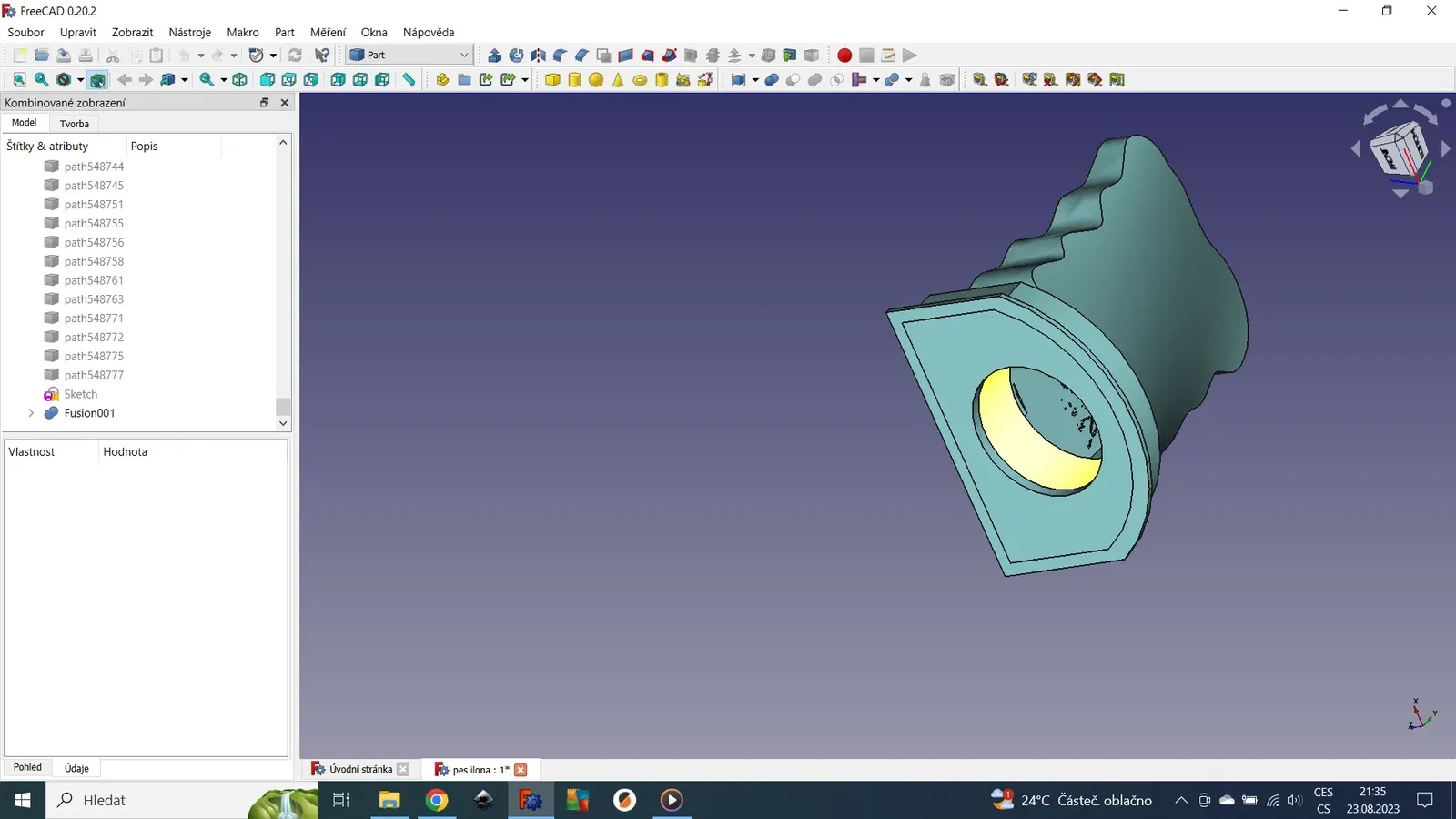
Task: Click the Boolean union icon
Action: pyautogui.click(x=815, y=80)
